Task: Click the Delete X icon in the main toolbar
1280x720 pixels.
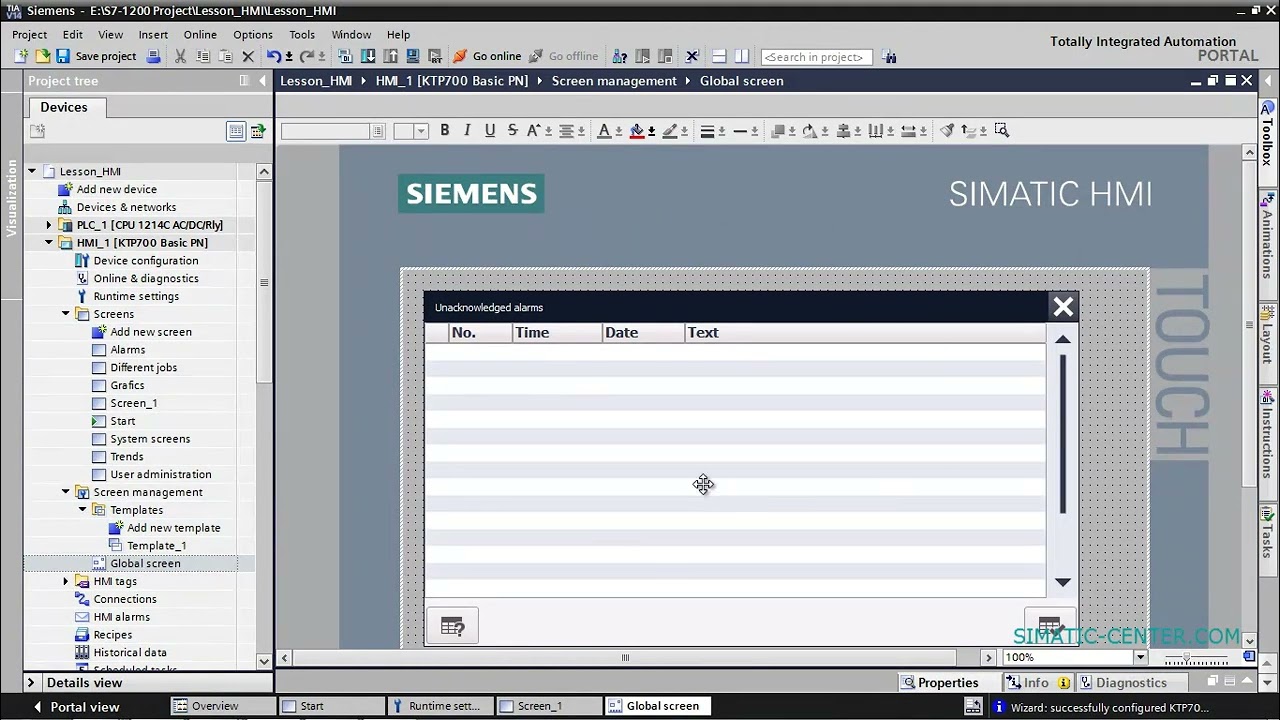Action: 248,57
